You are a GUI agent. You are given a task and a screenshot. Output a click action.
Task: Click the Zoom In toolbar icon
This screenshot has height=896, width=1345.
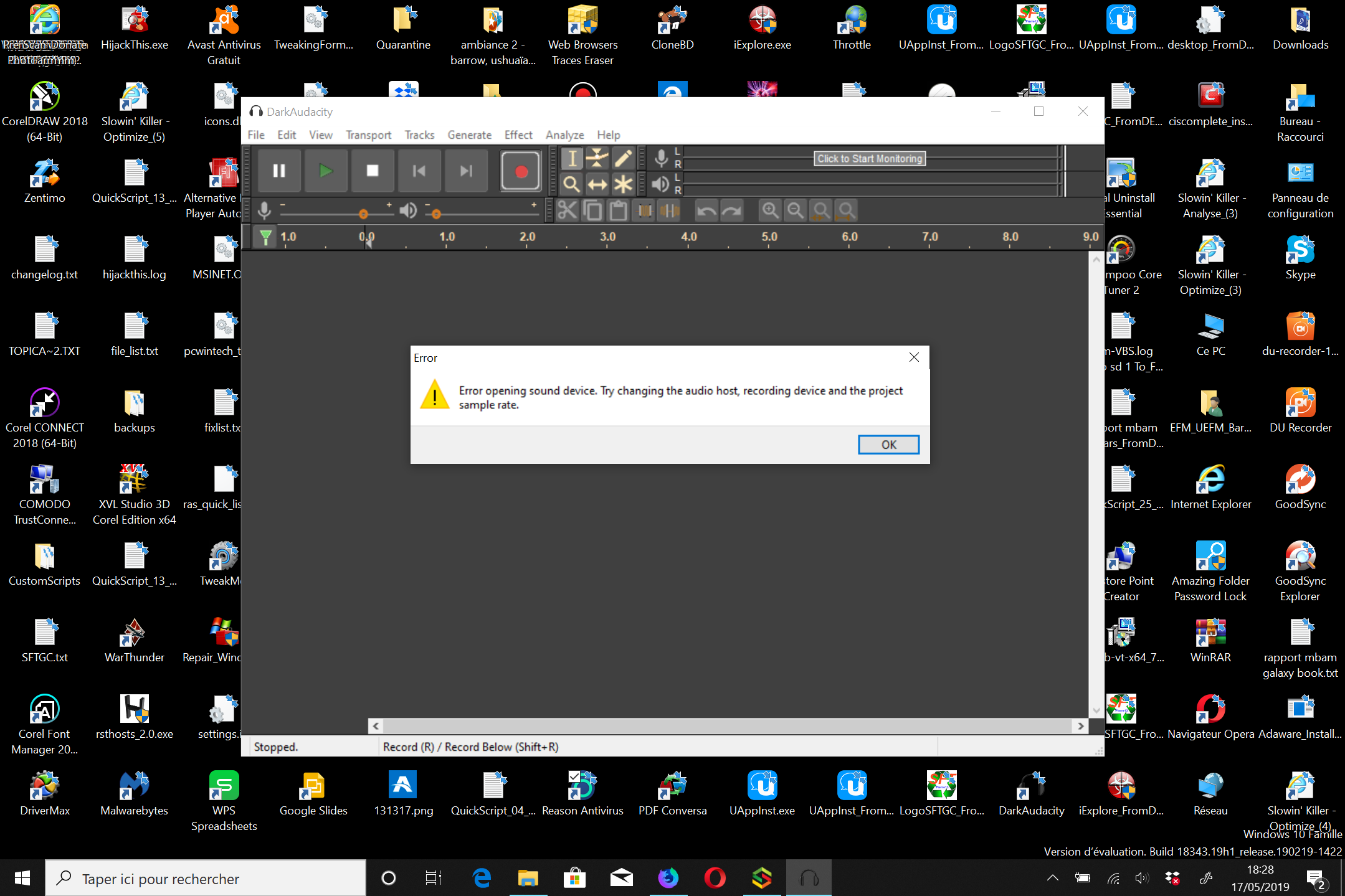770,210
